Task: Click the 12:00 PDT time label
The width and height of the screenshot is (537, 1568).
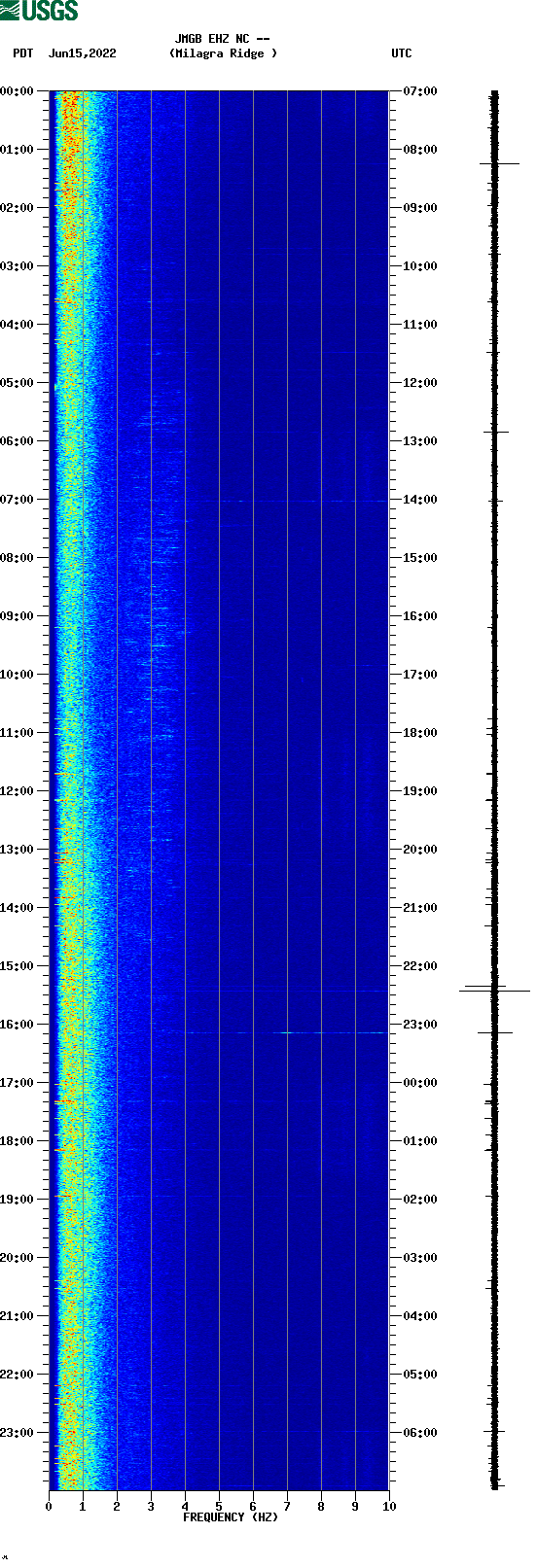Action: tap(18, 791)
